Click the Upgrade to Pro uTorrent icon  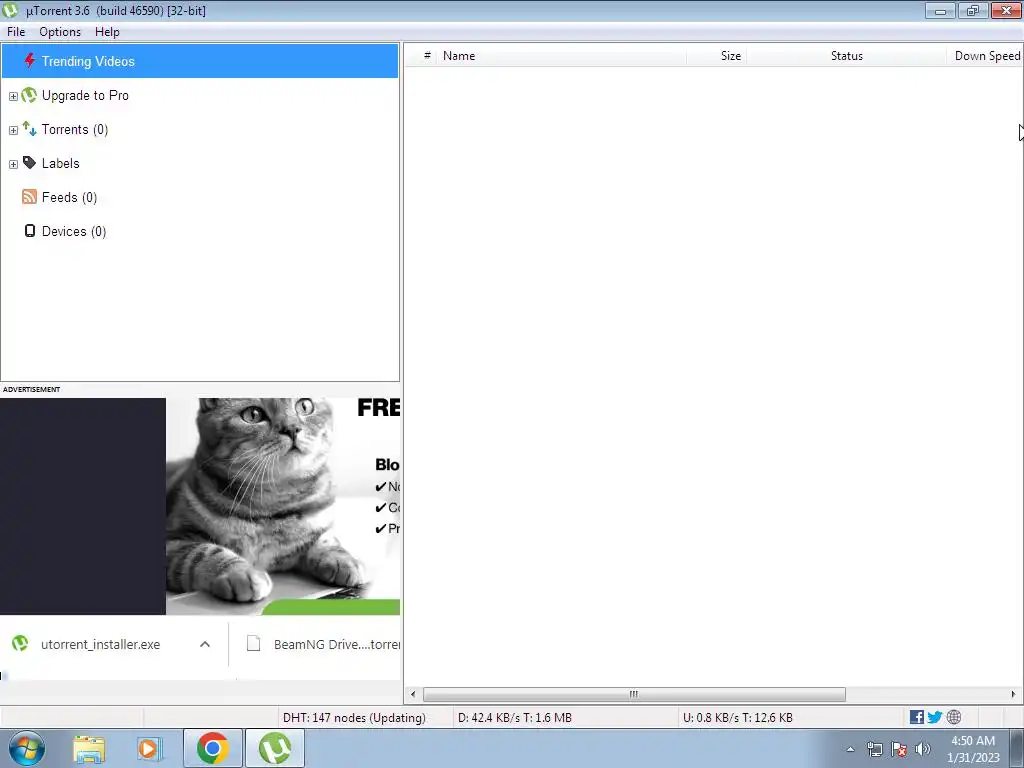point(29,95)
